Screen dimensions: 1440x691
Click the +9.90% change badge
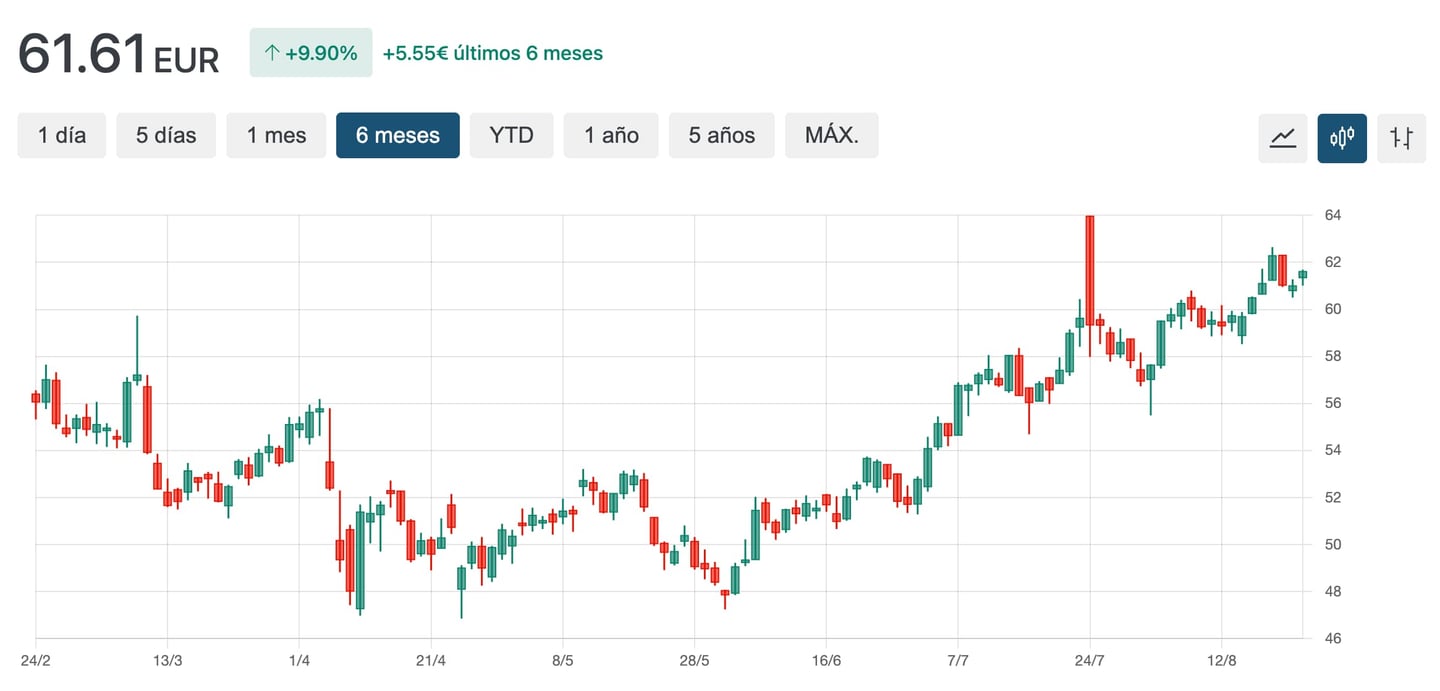point(311,53)
